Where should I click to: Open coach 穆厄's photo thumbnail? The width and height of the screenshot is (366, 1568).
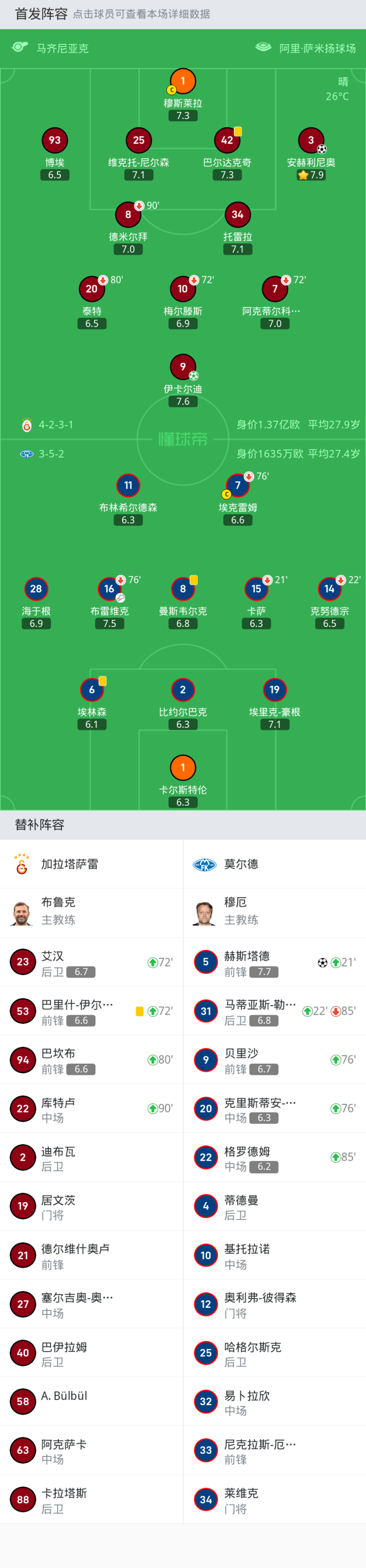coord(205,913)
